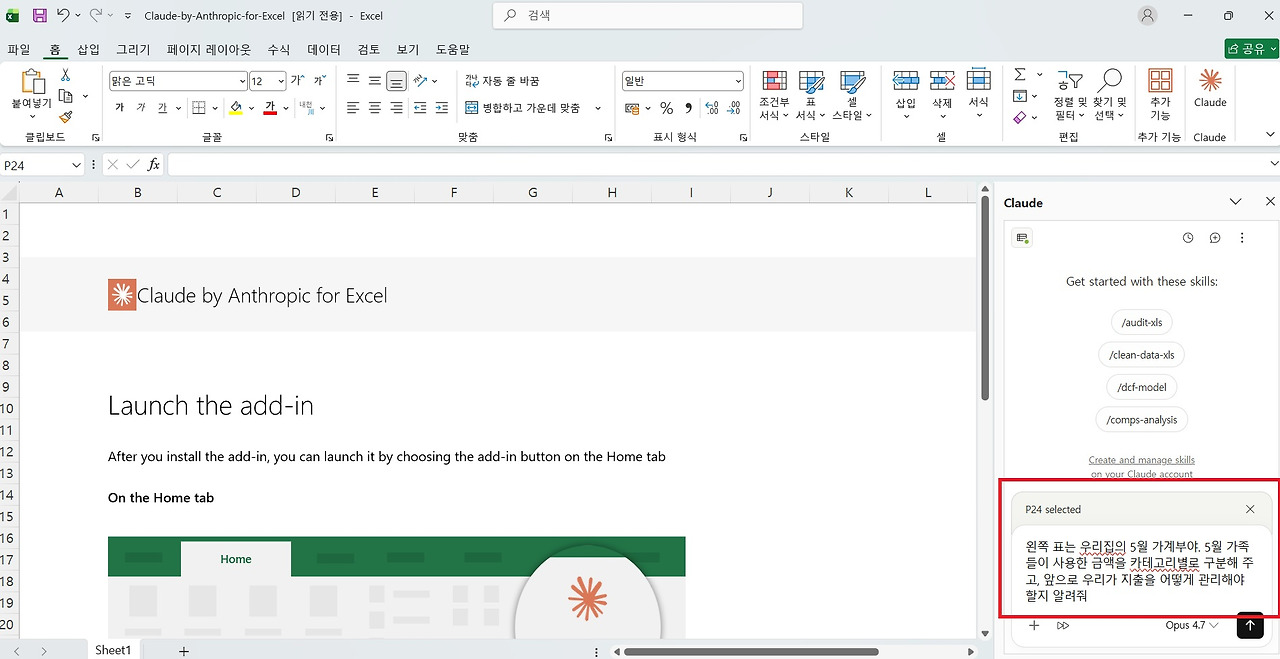Open Merge and Center dropdown arrow
The image size is (1280, 659).
[598, 108]
